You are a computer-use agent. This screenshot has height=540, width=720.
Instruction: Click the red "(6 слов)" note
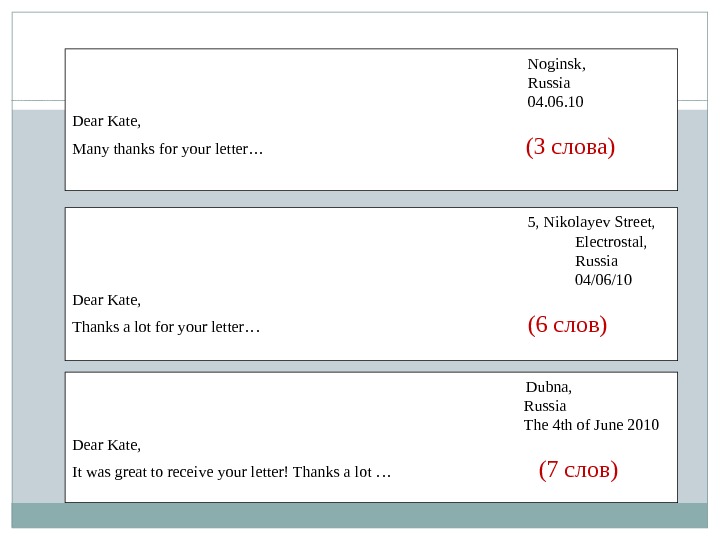567,325
